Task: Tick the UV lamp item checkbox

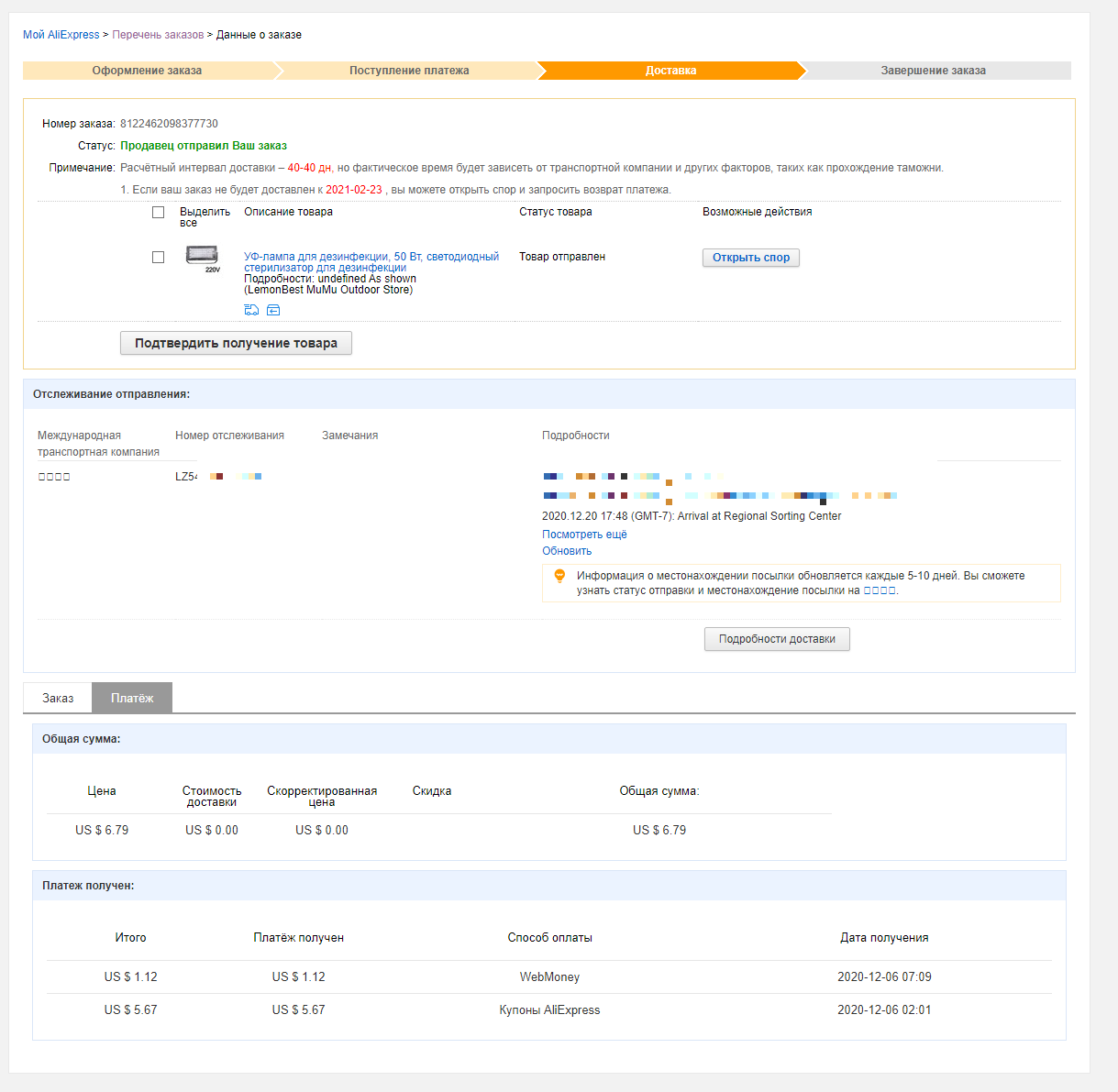Action: (158, 258)
